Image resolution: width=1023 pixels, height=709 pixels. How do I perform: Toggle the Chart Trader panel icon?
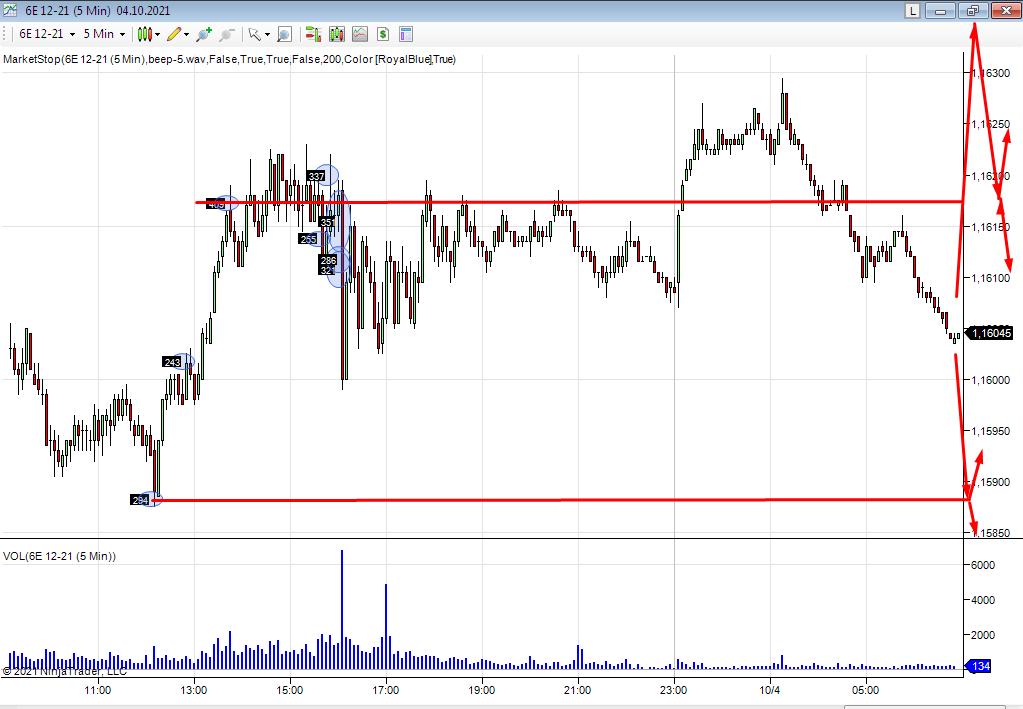pos(312,34)
